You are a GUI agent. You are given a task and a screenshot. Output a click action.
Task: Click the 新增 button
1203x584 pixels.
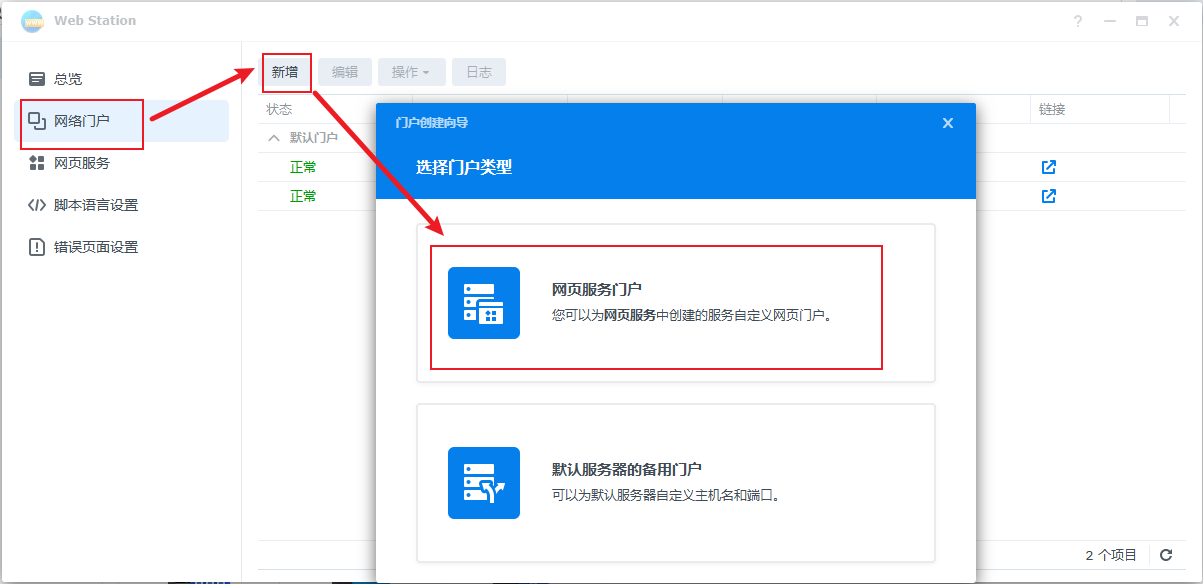click(x=285, y=72)
